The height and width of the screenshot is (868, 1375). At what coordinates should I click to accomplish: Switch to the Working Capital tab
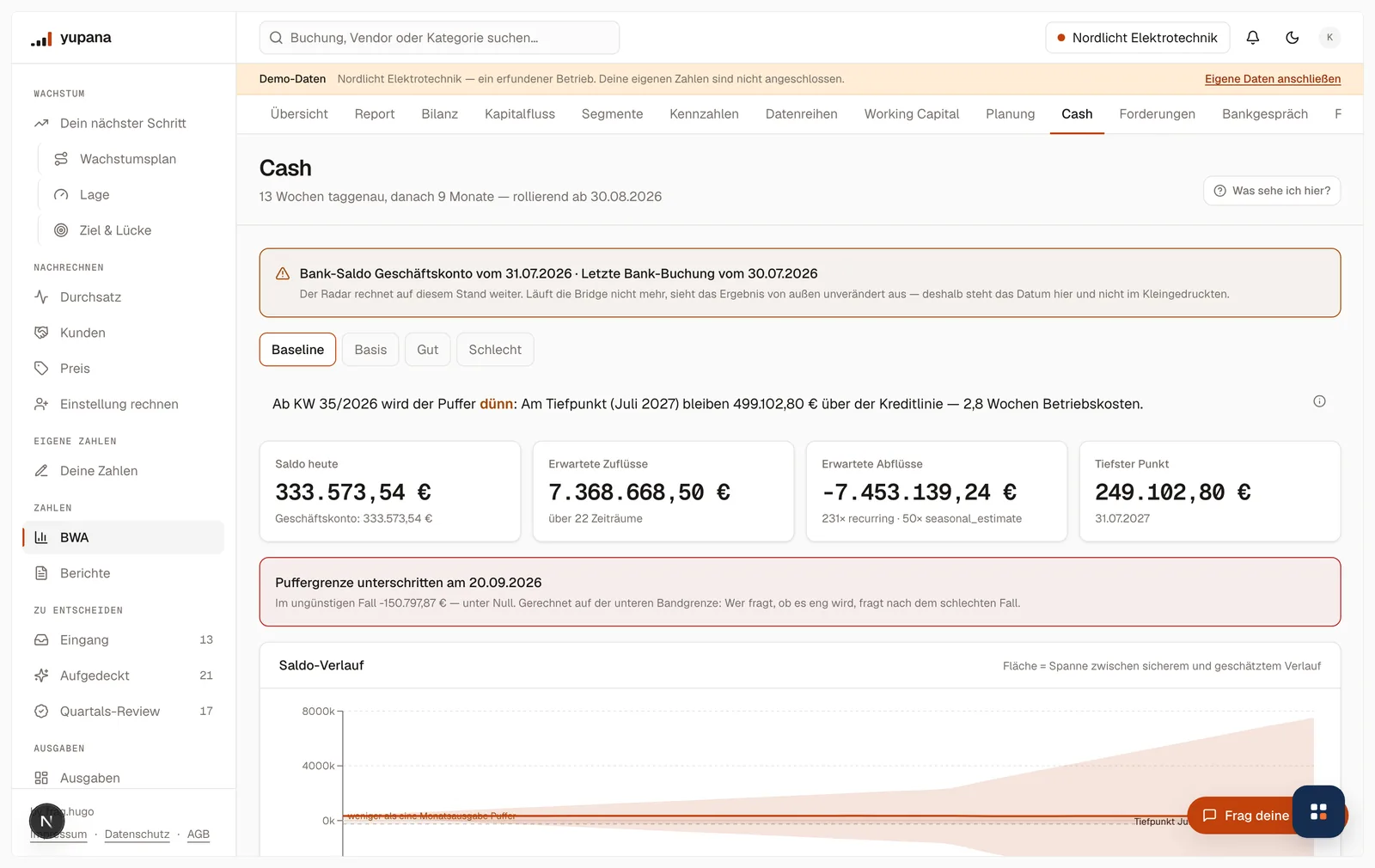912,114
